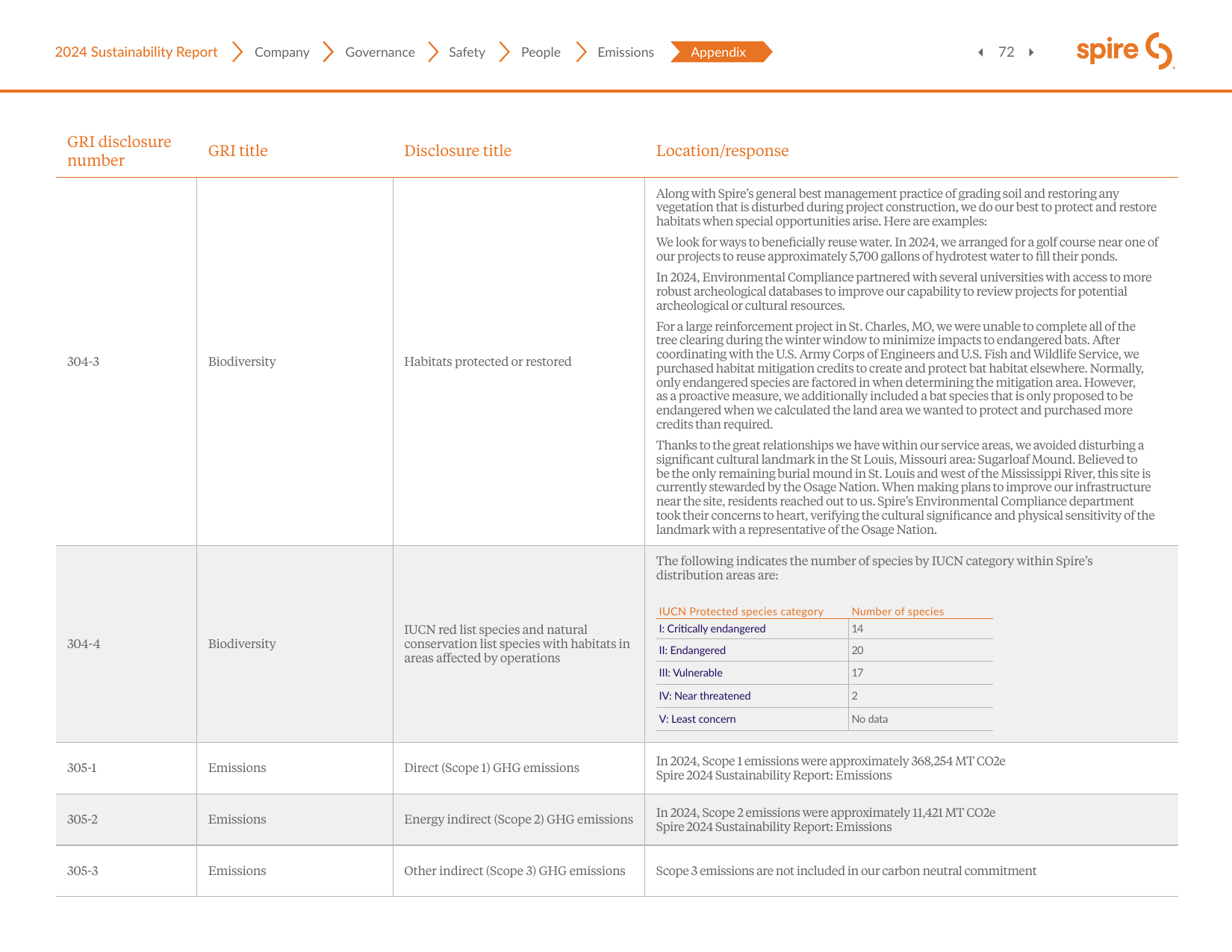Open the 2024 Sustainability Report link

coord(136,52)
